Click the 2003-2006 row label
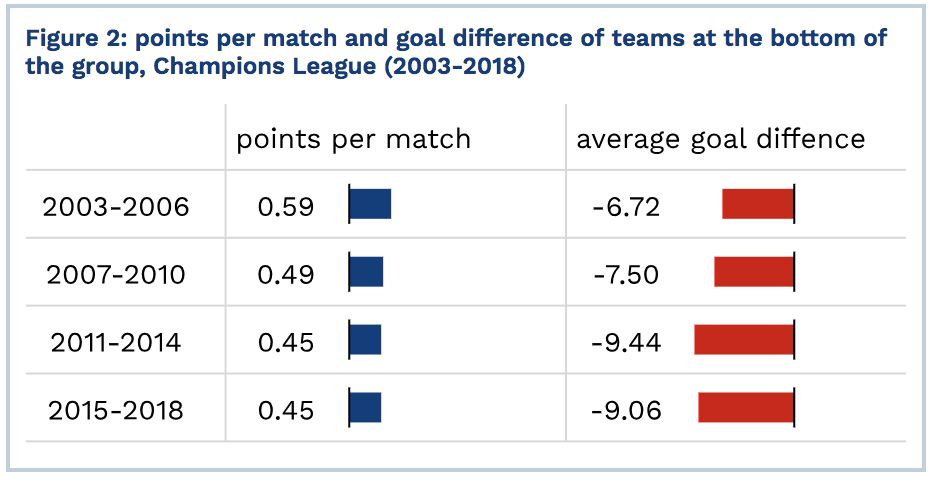Image resolution: width=930 pixels, height=482 pixels. (116, 207)
